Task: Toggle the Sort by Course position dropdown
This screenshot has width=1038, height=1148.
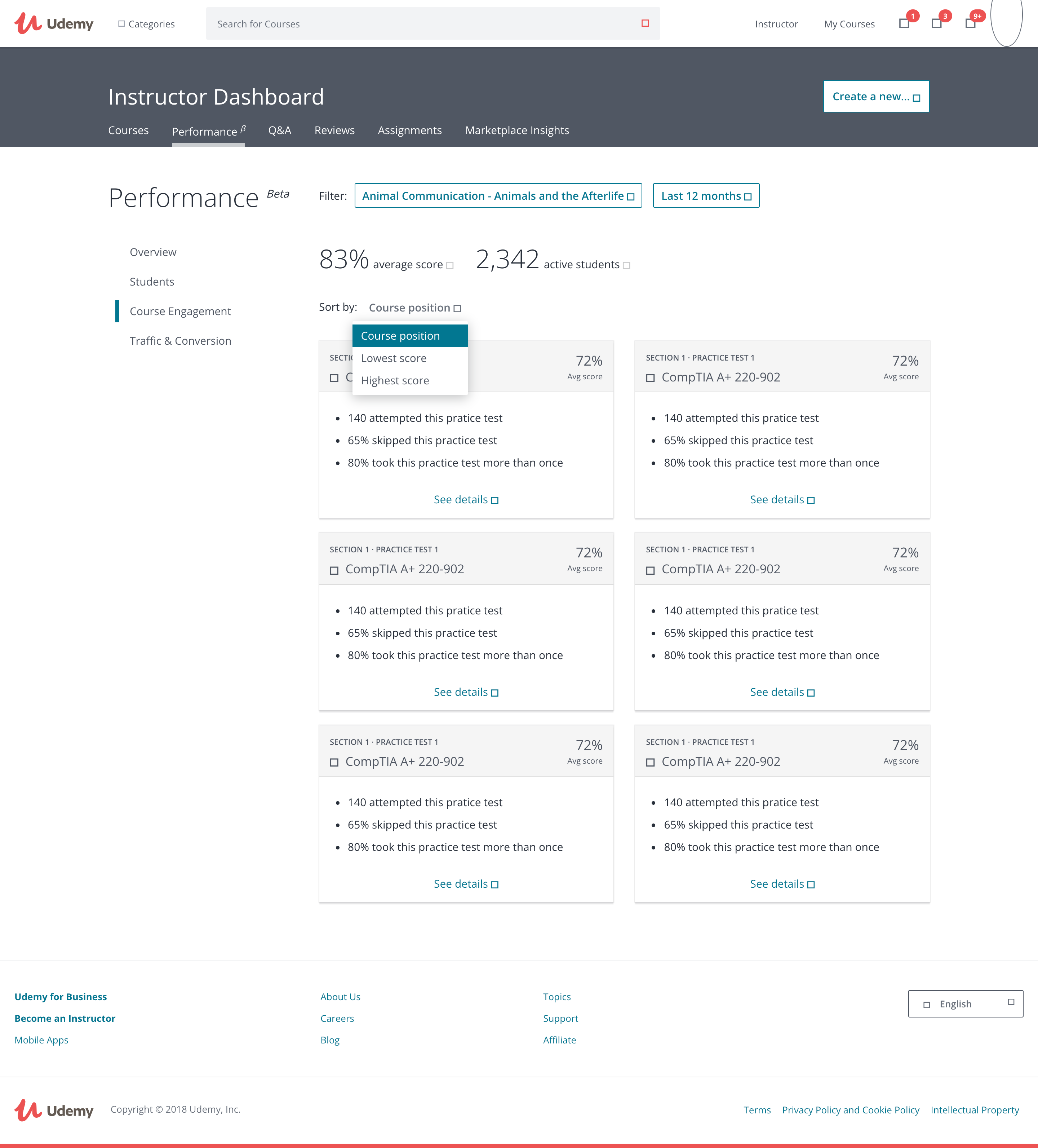Action: coord(414,308)
